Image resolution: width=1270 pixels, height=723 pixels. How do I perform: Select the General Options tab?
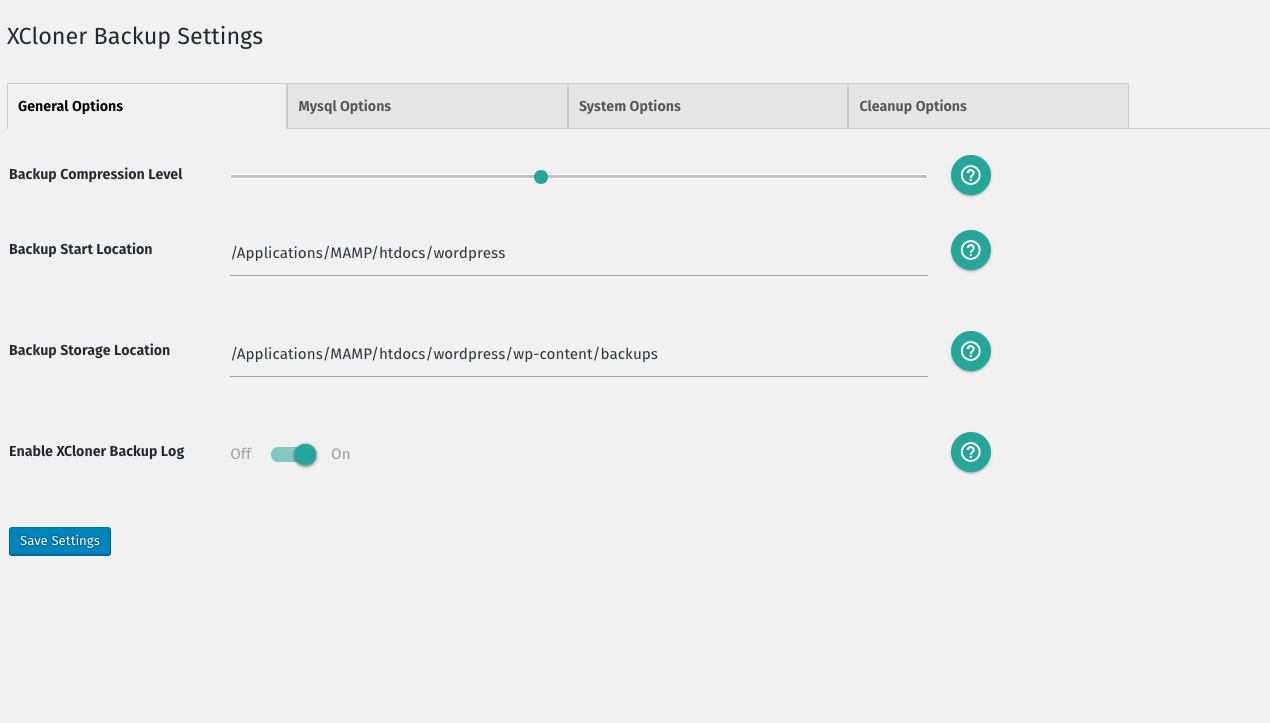147,106
